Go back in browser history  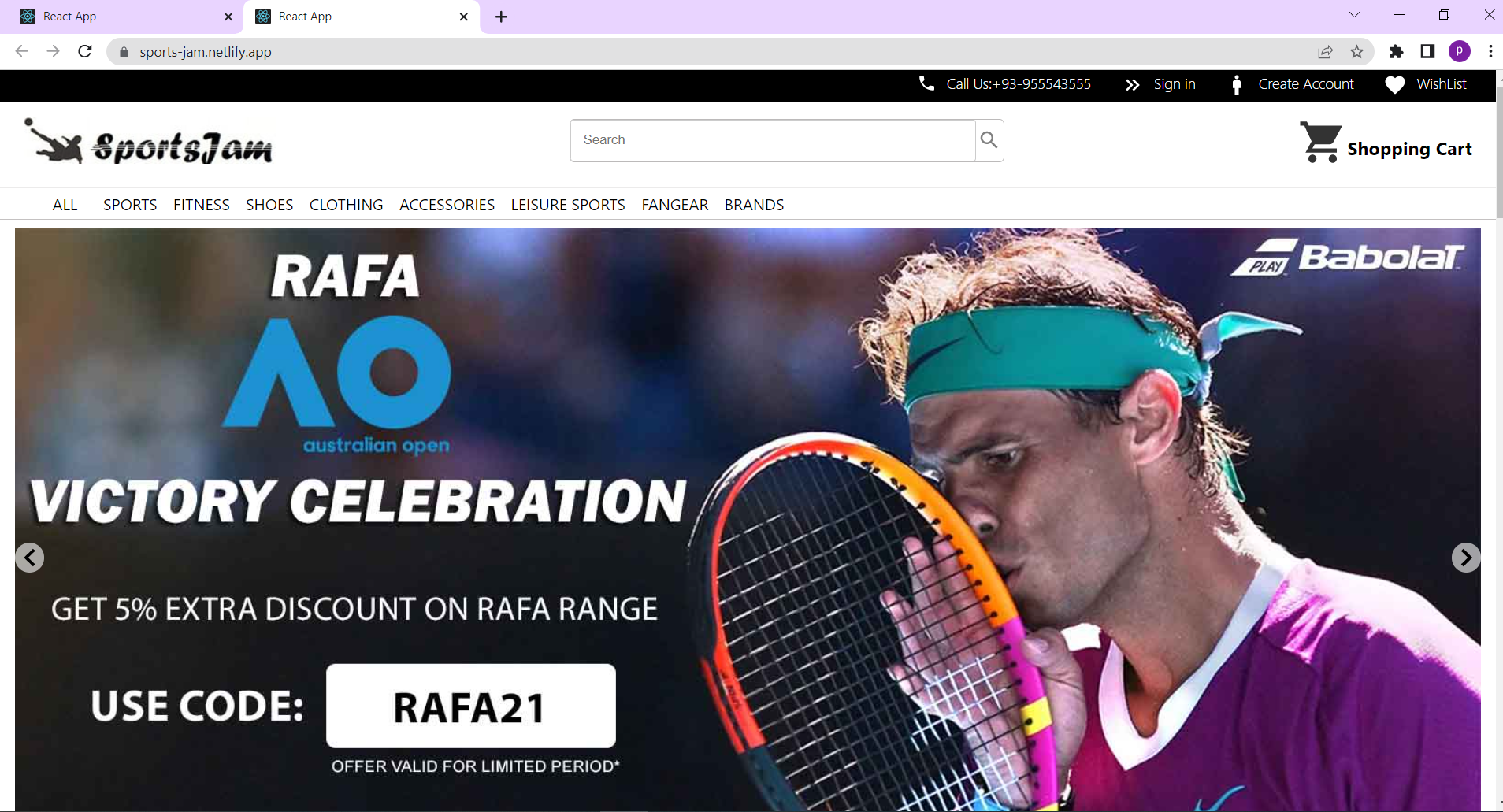(x=21, y=51)
